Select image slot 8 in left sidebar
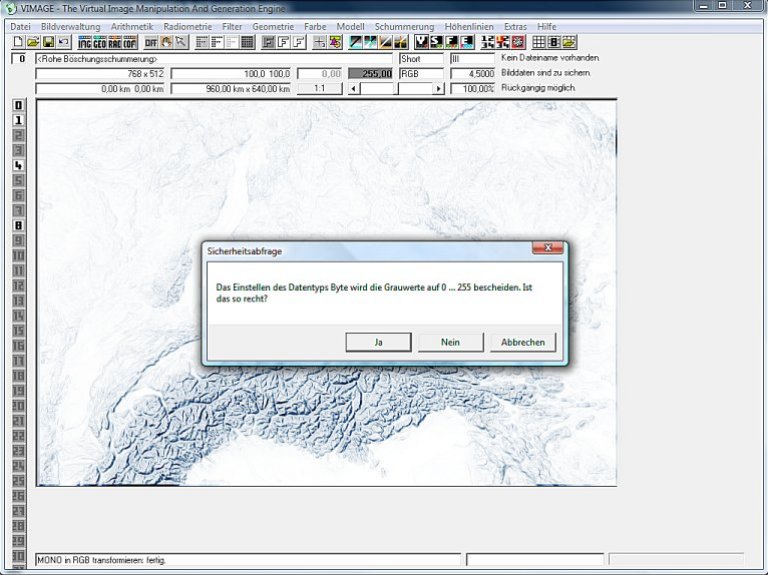The height and width of the screenshot is (575, 768). [x=18, y=225]
